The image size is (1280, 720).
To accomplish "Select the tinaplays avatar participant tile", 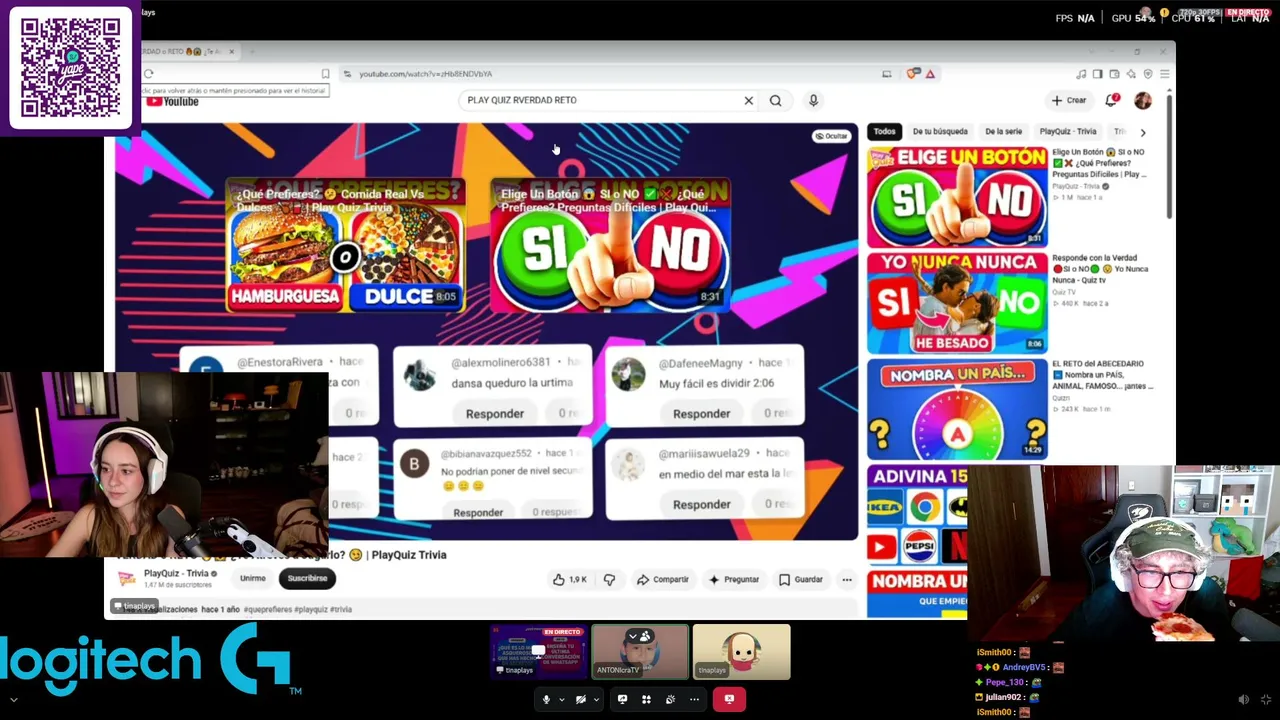I will 742,651.
